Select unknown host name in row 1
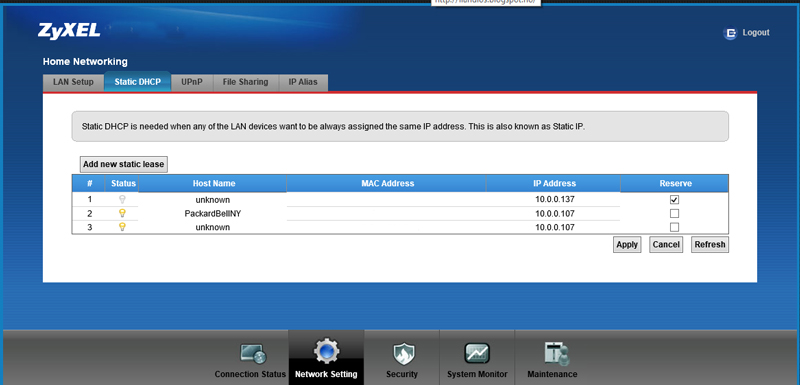 [x=213, y=200]
